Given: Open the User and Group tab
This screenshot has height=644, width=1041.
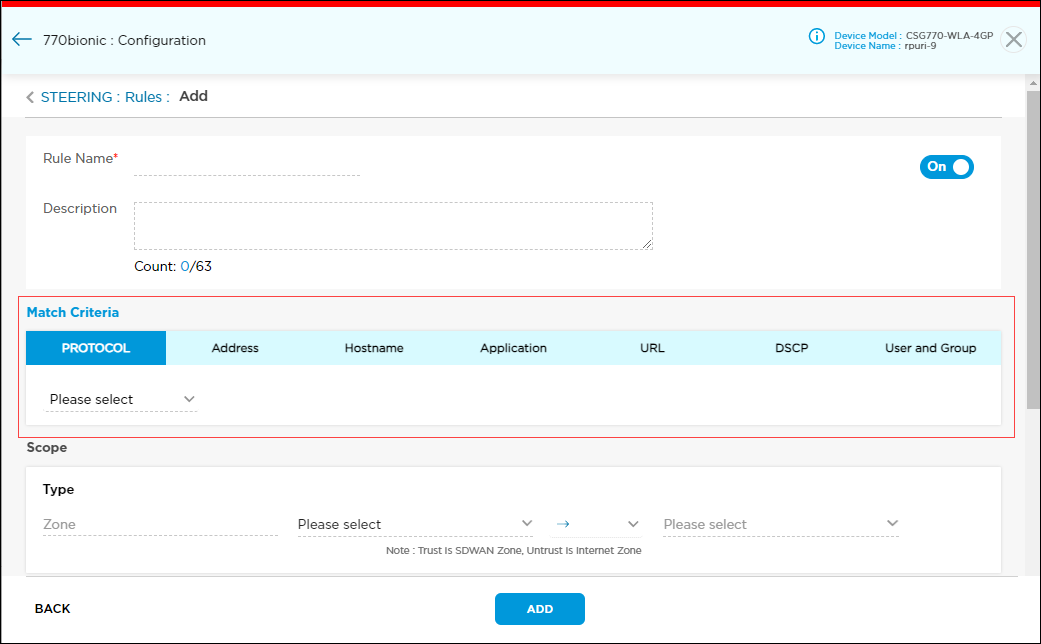Looking at the screenshot, I should point(930,348).
